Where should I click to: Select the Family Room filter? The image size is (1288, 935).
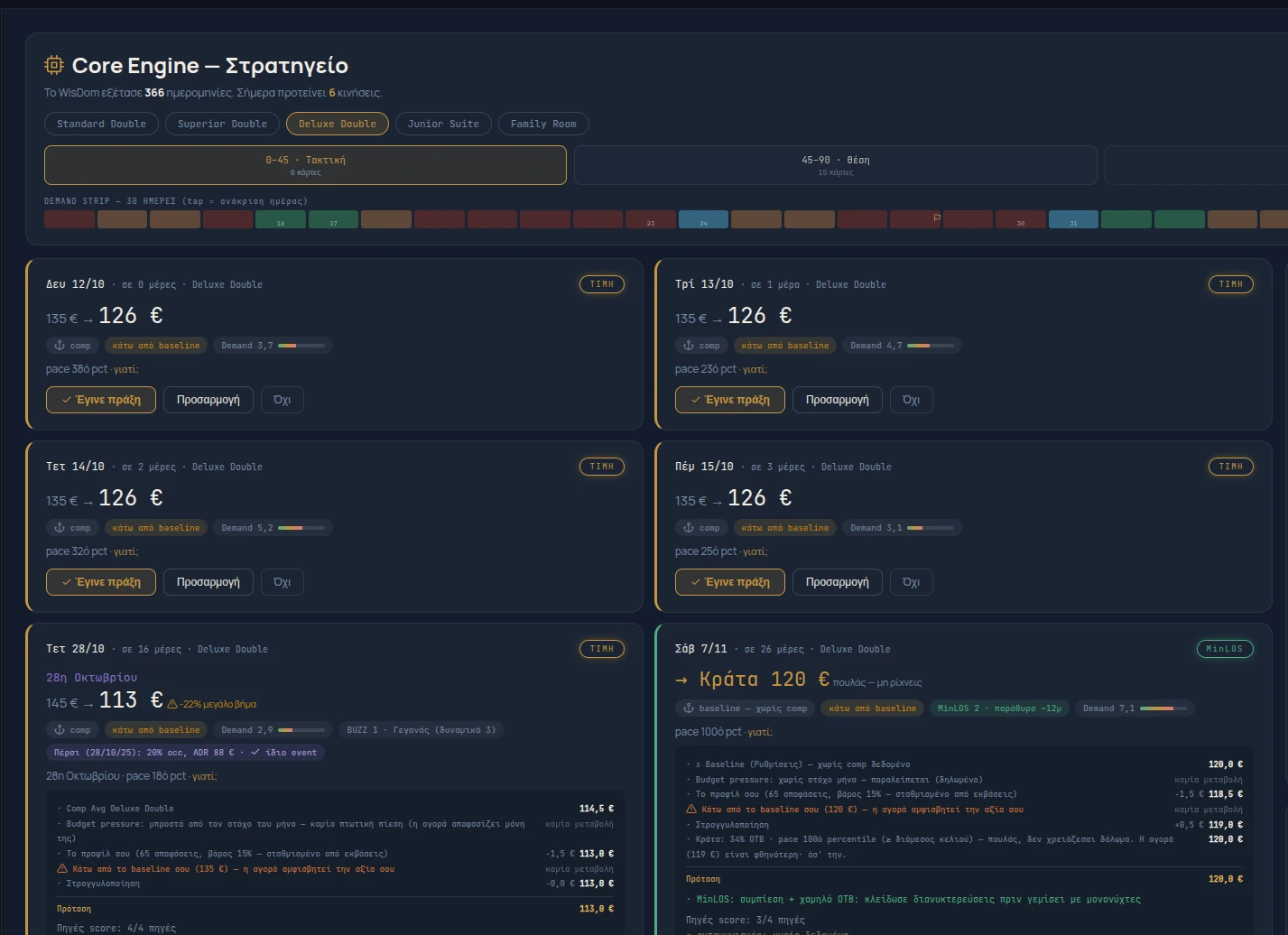(x=543, y=124)
